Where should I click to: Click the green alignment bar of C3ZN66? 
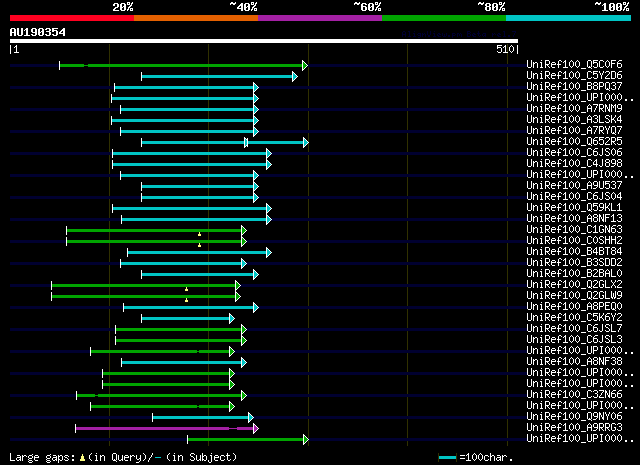click(x=159, y=395)
